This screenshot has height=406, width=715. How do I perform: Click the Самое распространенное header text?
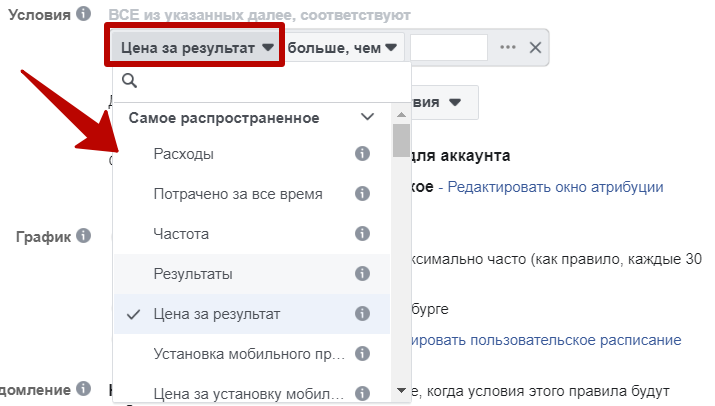point(224,118)
